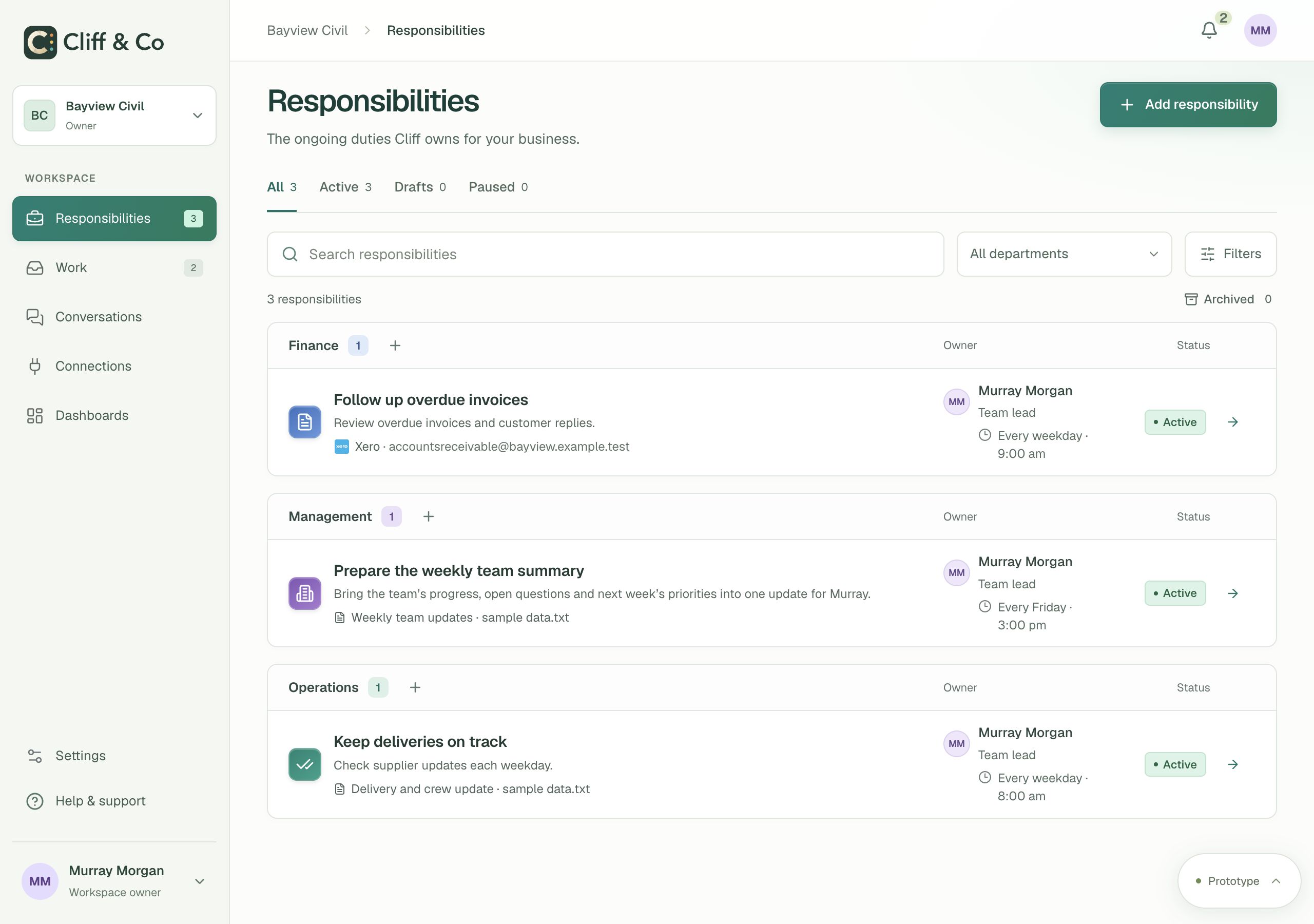Click the Bayview Civil breadcrumb link

307,30
